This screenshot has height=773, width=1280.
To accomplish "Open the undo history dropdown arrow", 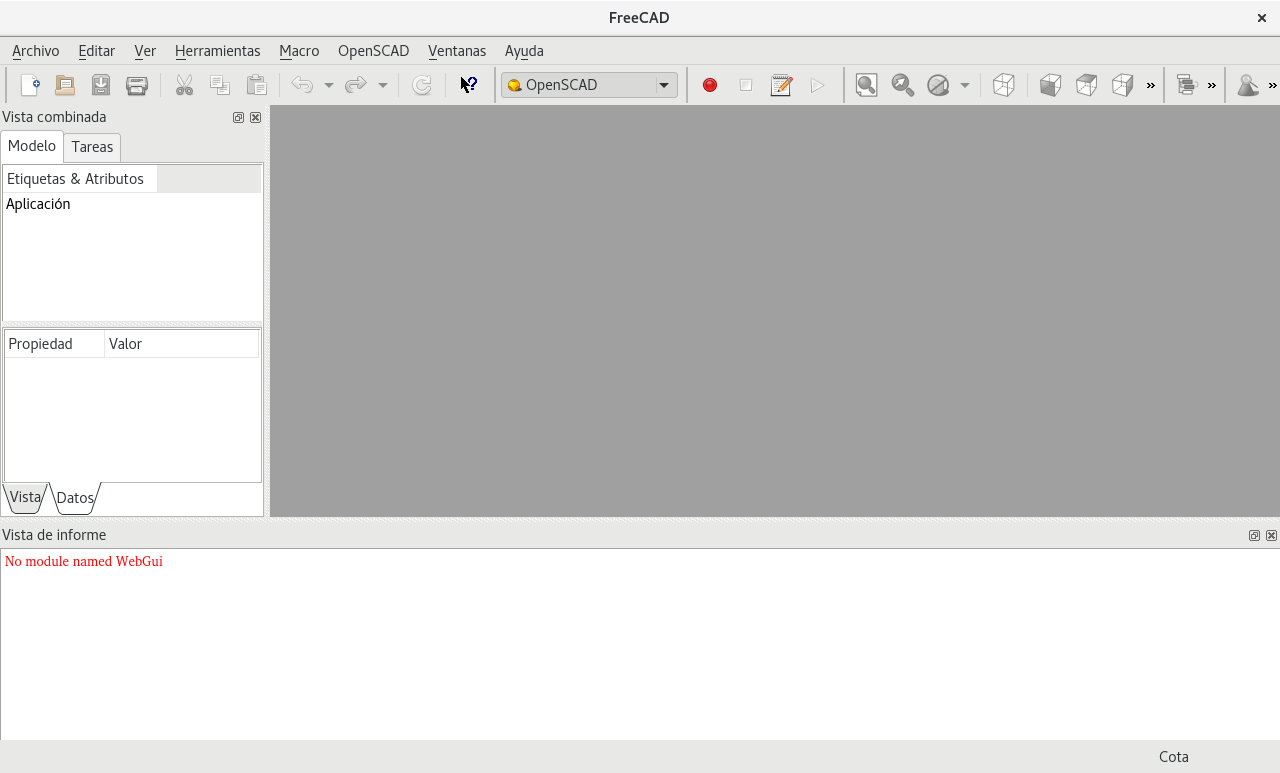I will point(328,85).
